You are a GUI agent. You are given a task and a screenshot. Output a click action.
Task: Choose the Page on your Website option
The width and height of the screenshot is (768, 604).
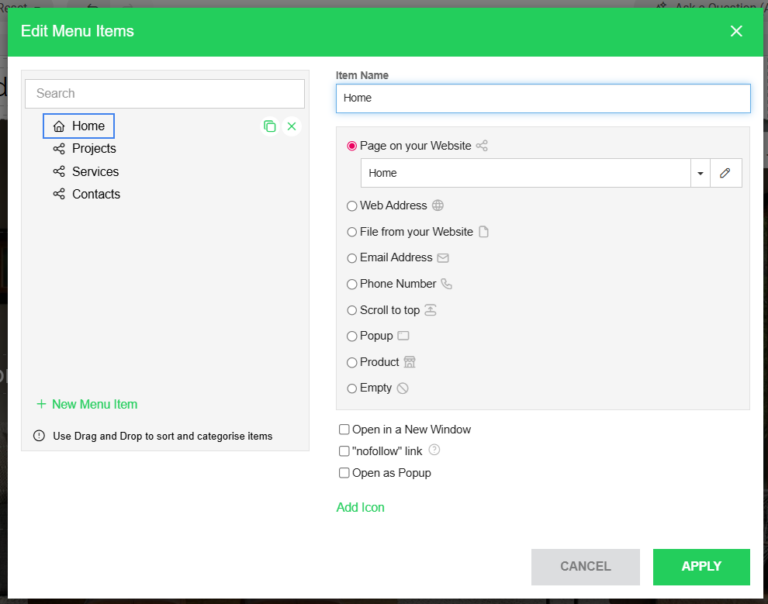(352, 146)
